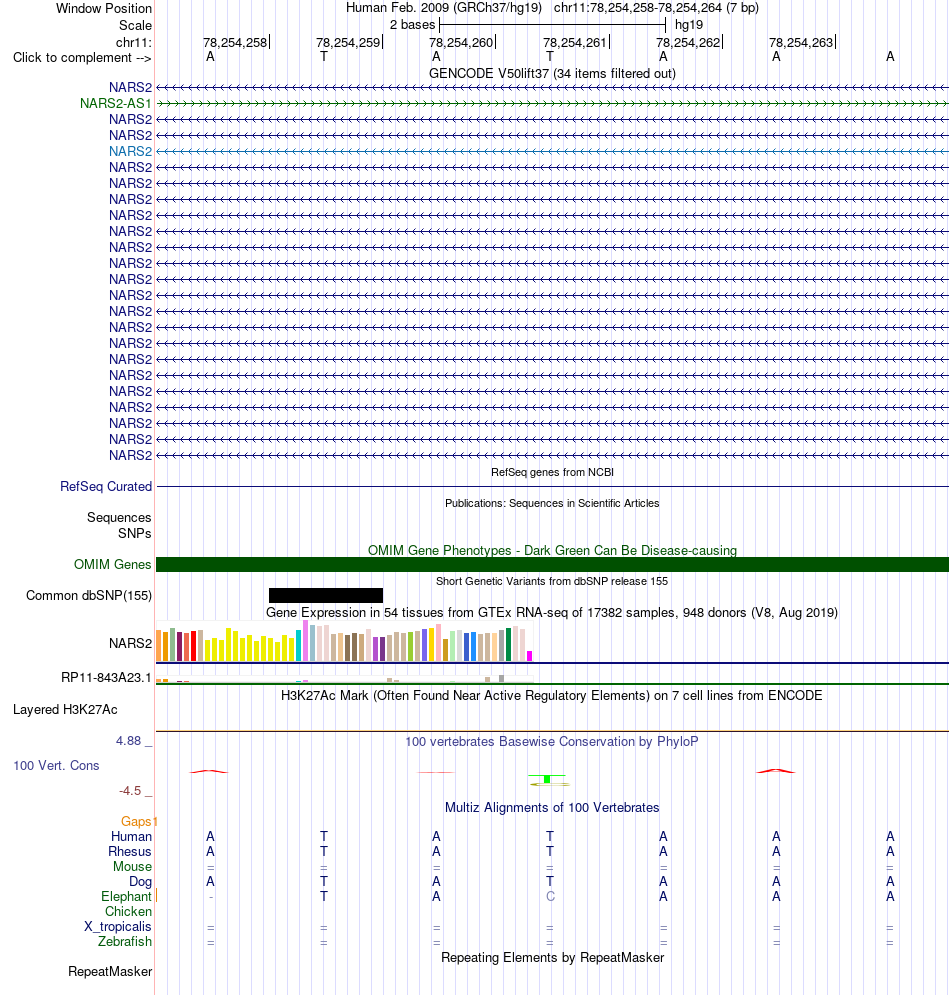Click the light-blue highlighted NARS2 label
Screen dimensions: 950x995
point(130,151)
